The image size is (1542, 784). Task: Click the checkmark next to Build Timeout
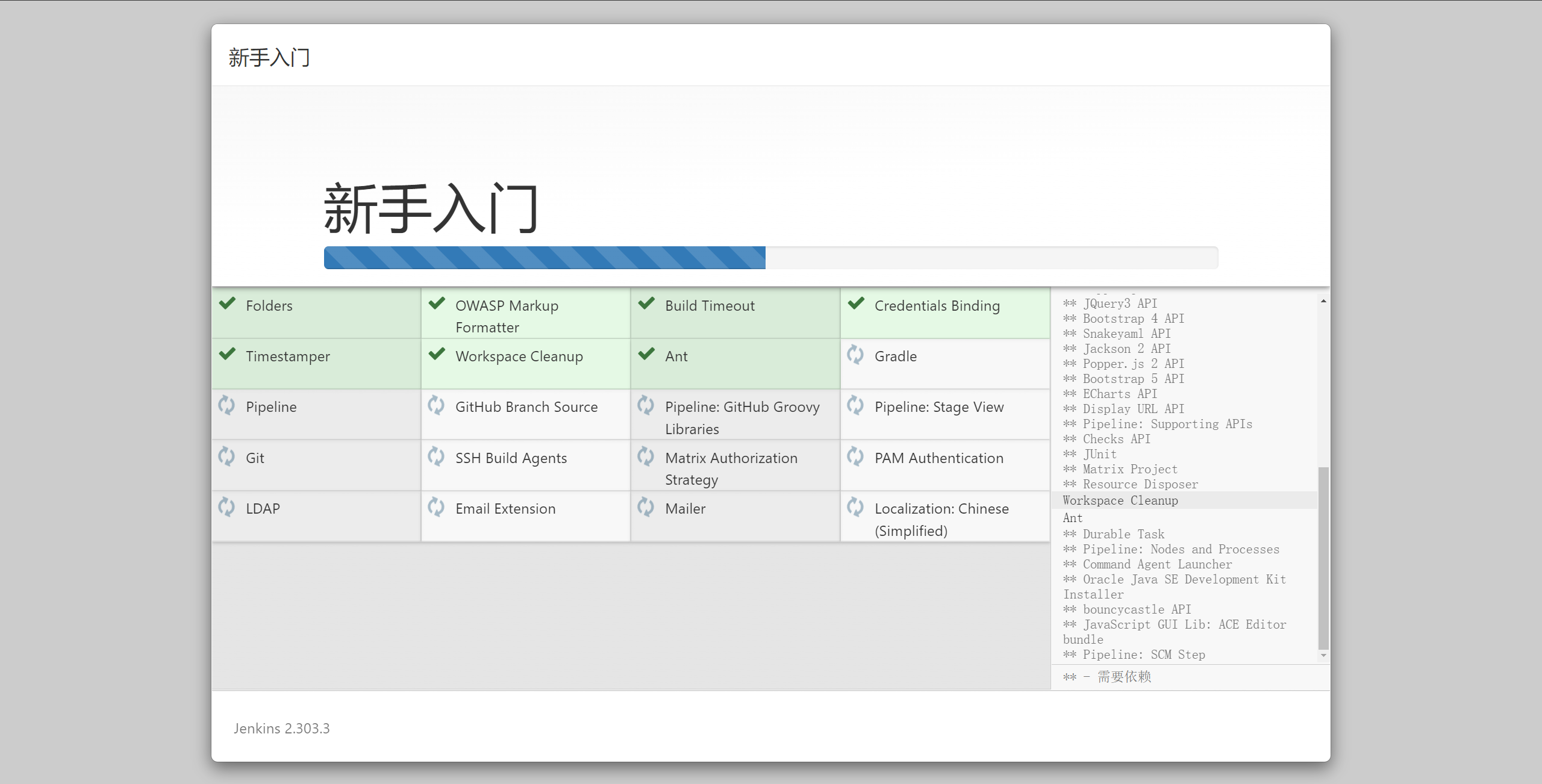pos(646,303)
